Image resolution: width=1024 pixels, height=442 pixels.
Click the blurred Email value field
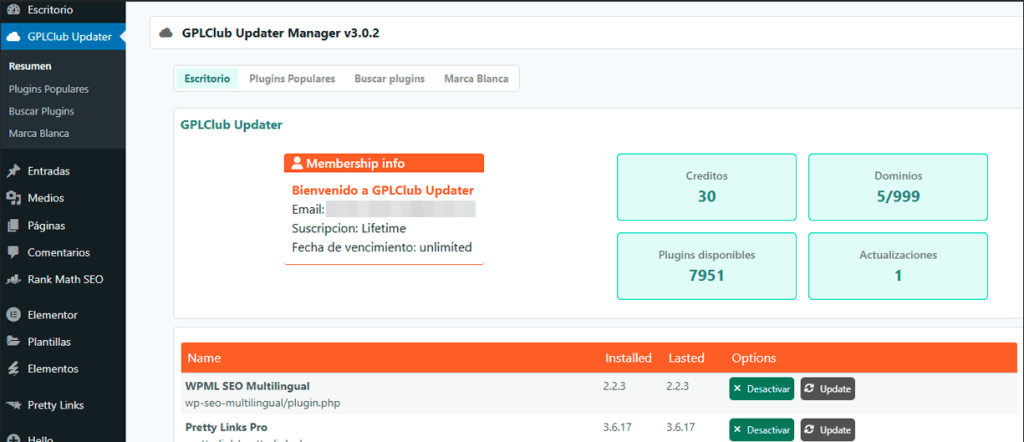[x=400, y=210]
